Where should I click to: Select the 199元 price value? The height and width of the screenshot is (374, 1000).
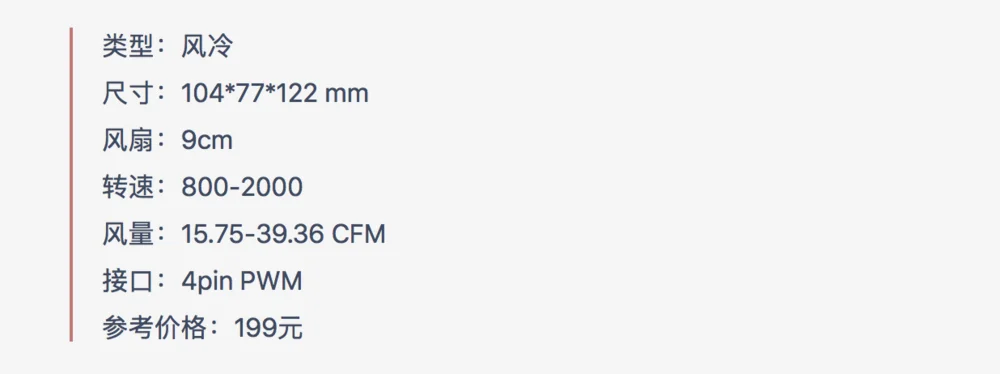pos(268,329)
